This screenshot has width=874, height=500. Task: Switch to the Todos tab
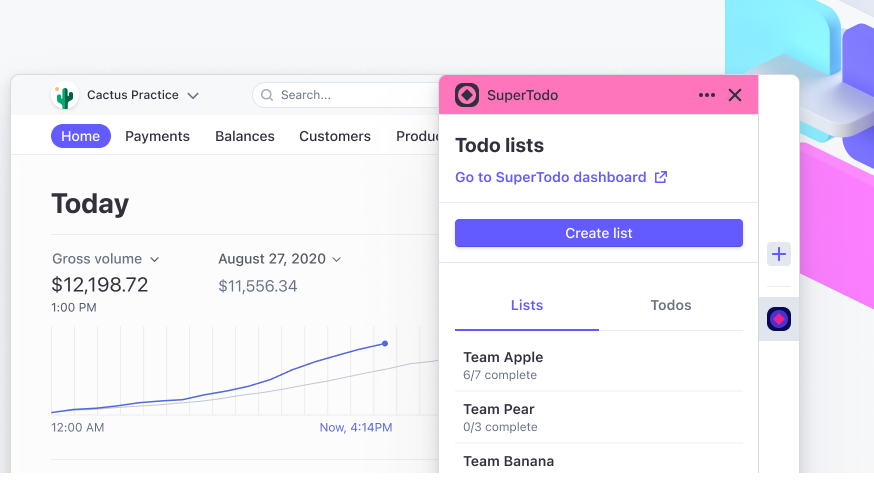pyautogui.click(x=671, y=305)
